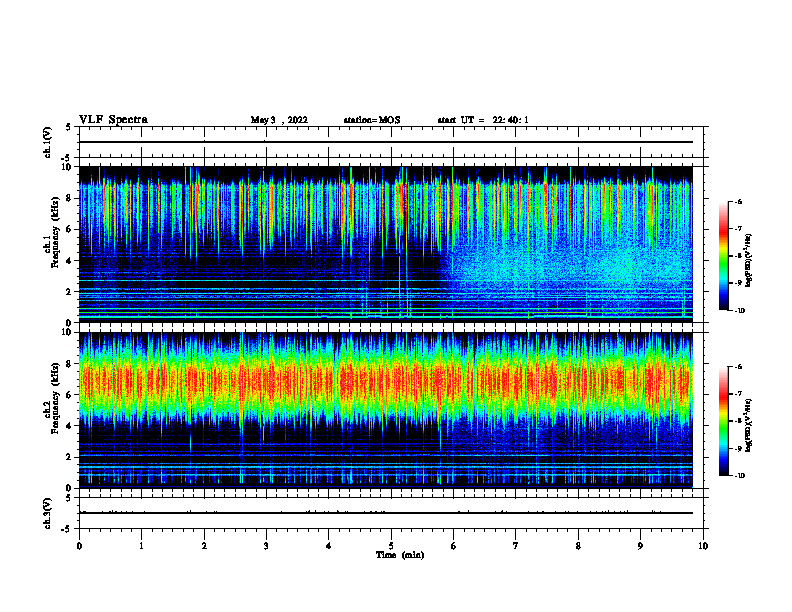This screenshot has height=612, width=792.
Task: Click ch.2 color bar "-9" label
Action: [738, 448]
